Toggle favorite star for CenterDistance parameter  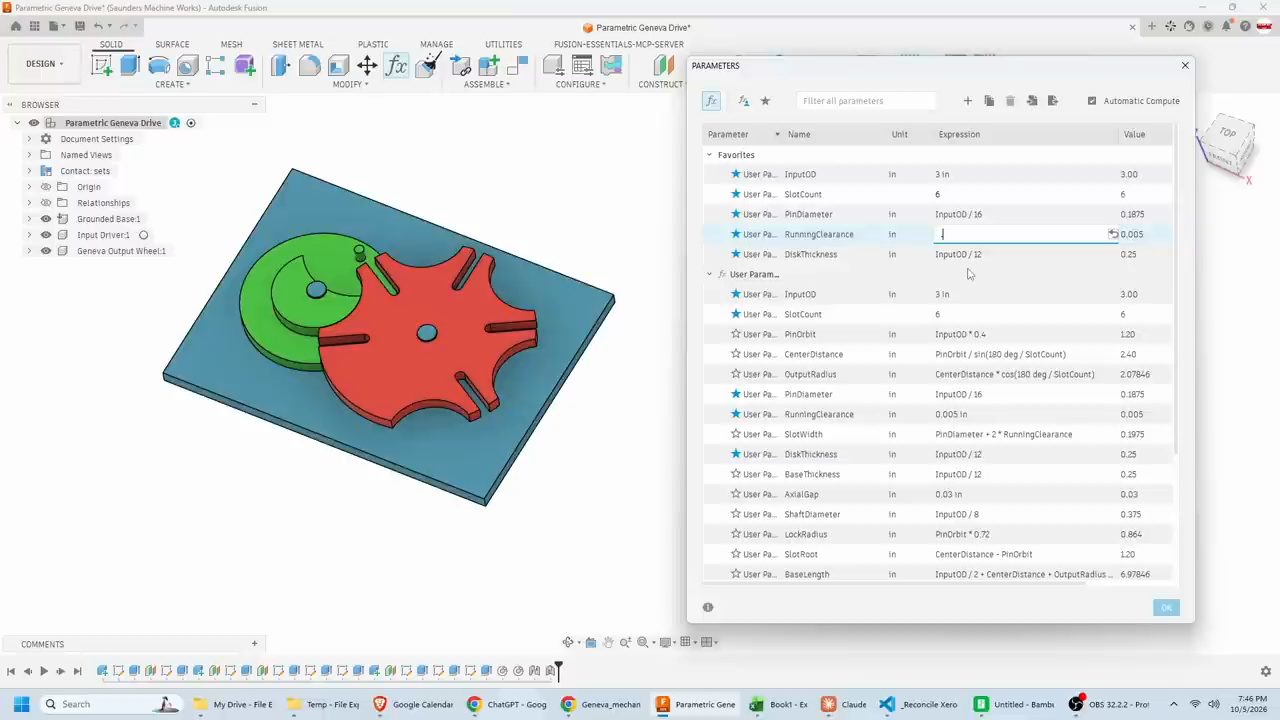tap(736, 354)
